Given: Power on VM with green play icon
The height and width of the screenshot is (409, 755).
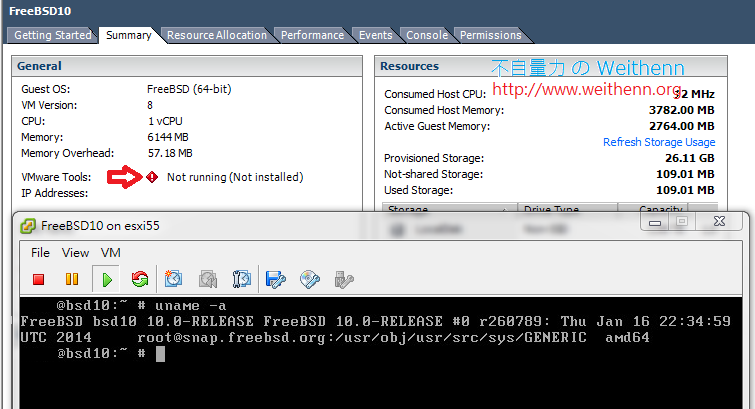Looking at the screenshot, I should click(x=107, y=279).
